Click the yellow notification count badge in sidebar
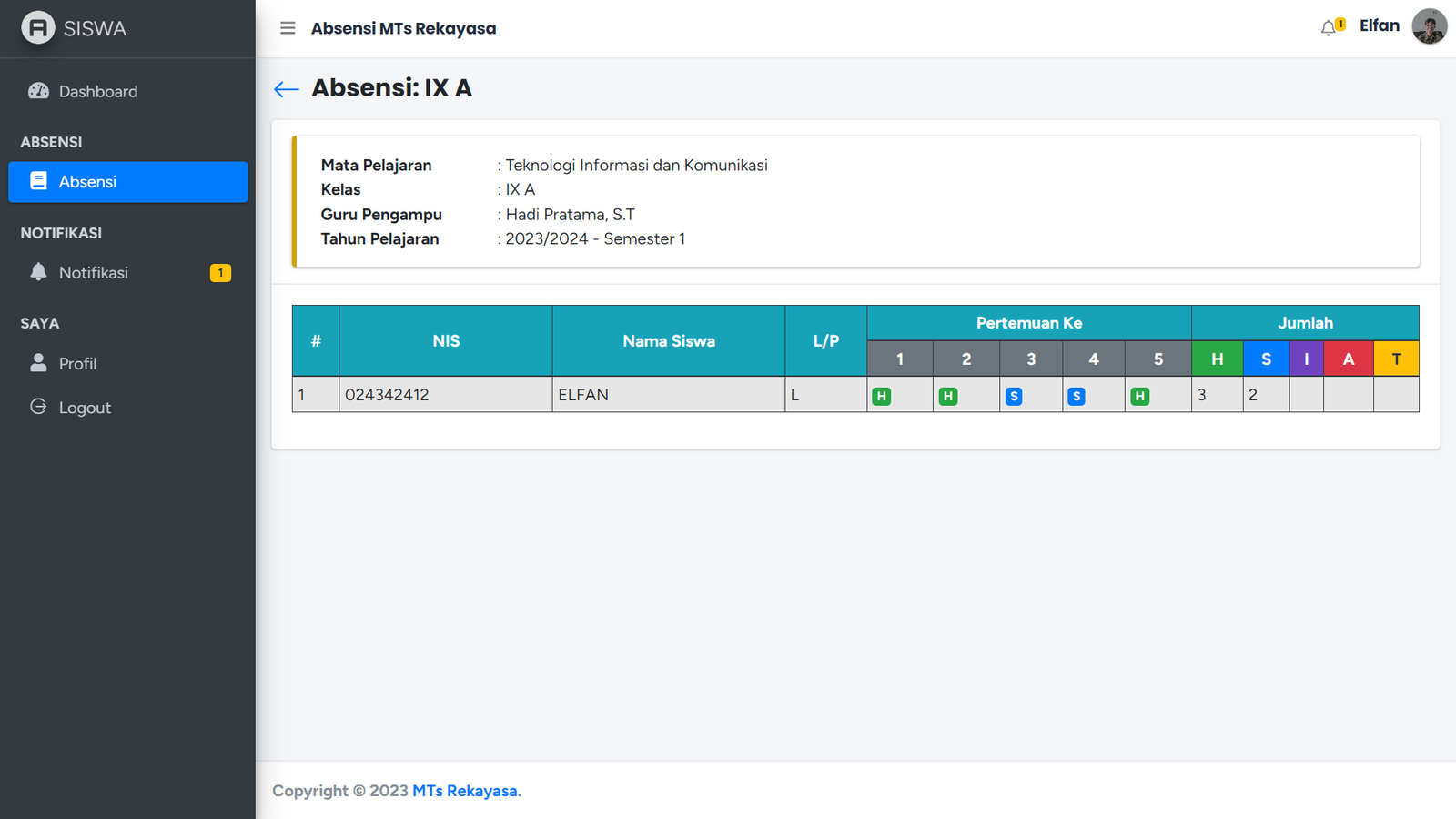The height and width of the screenshot is (819, 1456). tap(220, 273)
